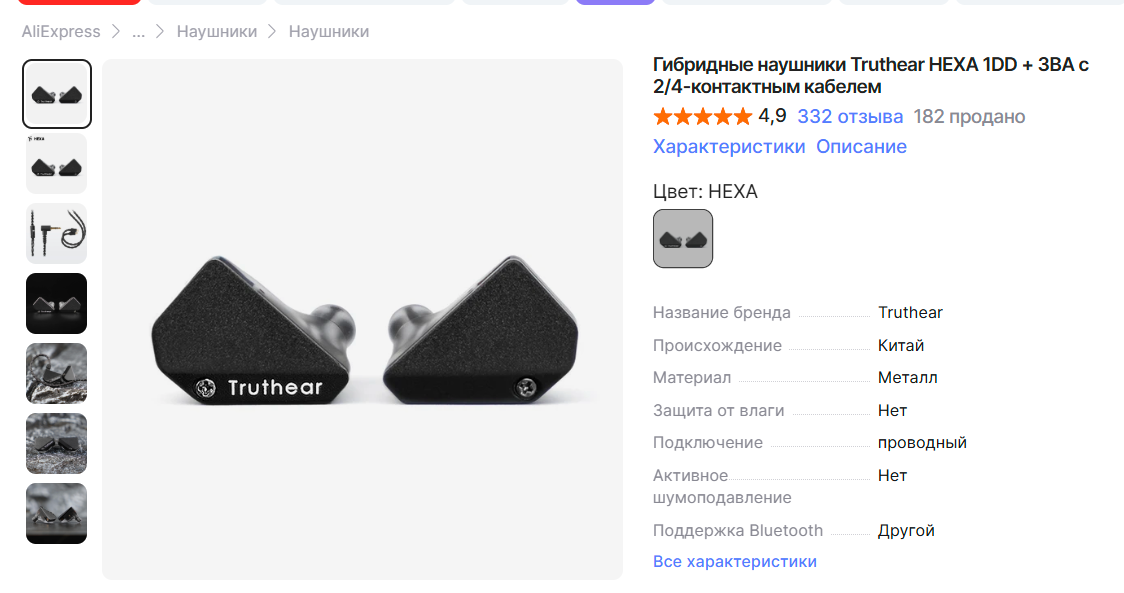Expand the breadcrumb ellipsis item
This screenshot has width=1124, height=593.
(138, 32)
